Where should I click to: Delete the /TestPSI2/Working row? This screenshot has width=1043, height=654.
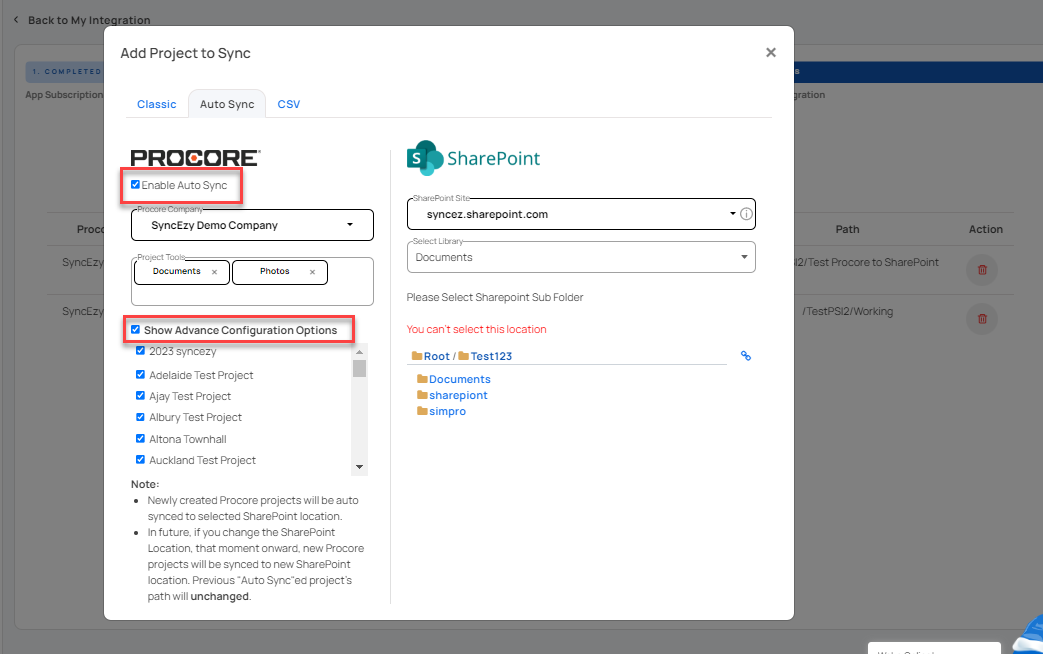pos(982,319)
